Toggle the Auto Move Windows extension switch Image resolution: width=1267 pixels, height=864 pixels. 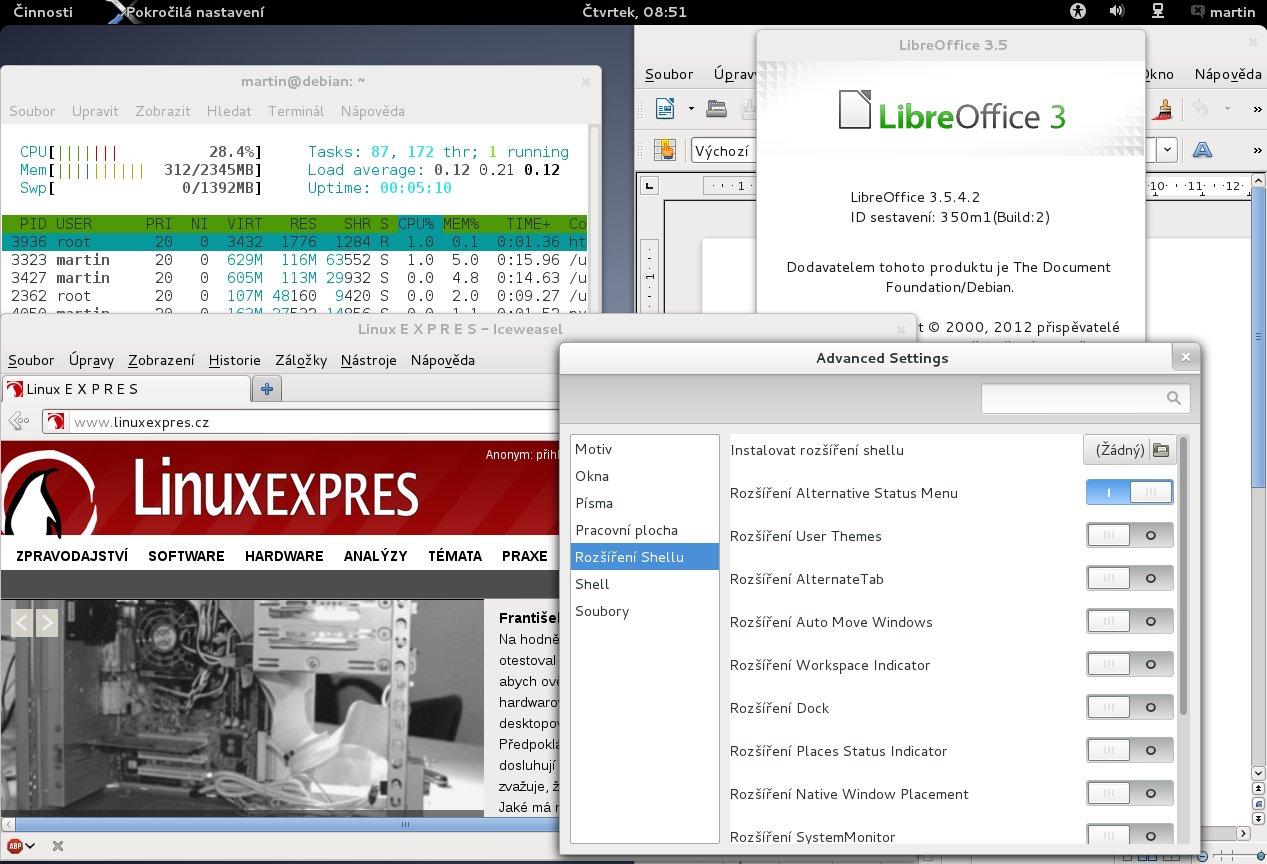click(x=1130, y=622)
